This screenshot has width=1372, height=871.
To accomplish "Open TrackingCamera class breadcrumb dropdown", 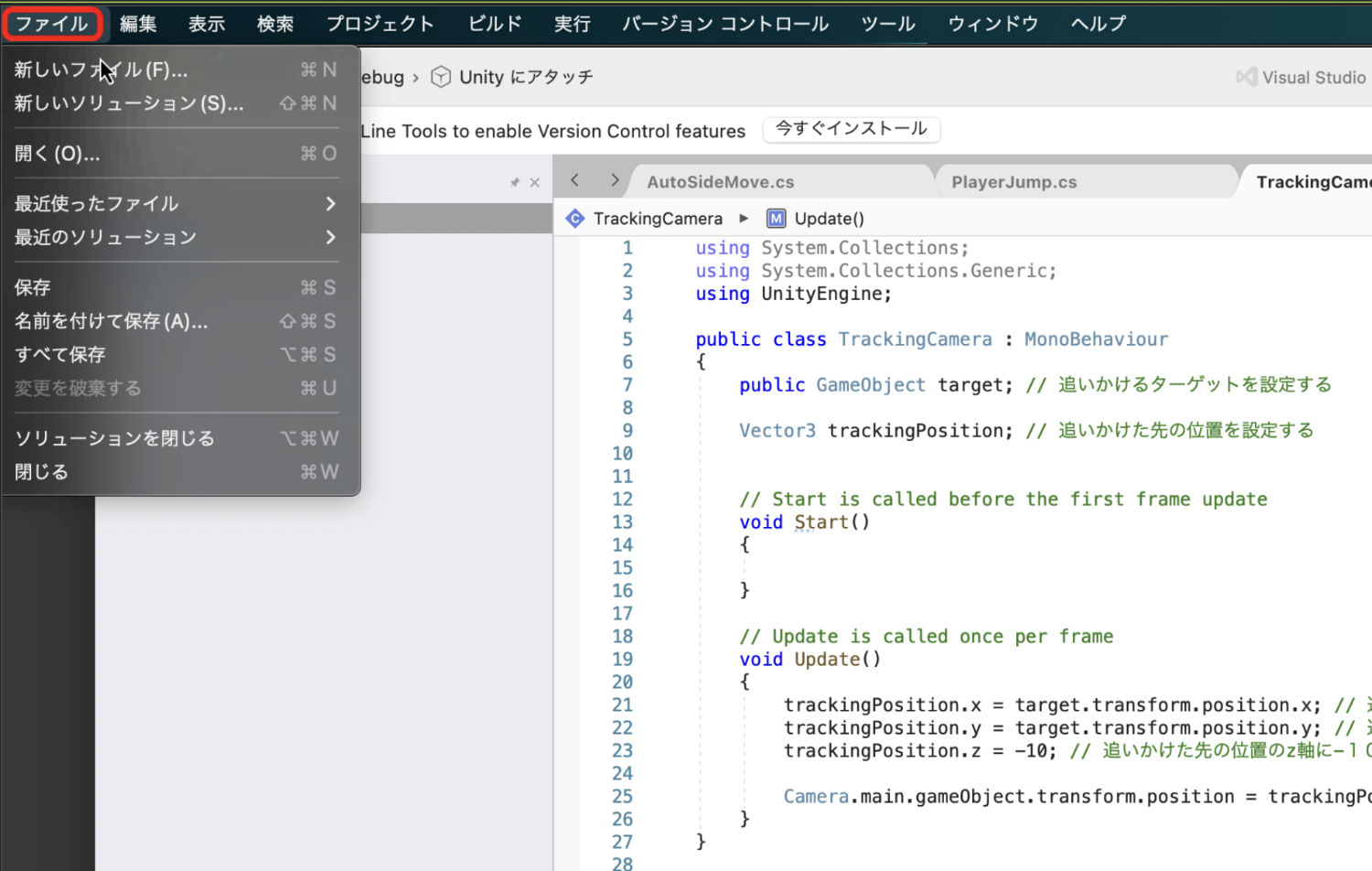I will point(658,219).
